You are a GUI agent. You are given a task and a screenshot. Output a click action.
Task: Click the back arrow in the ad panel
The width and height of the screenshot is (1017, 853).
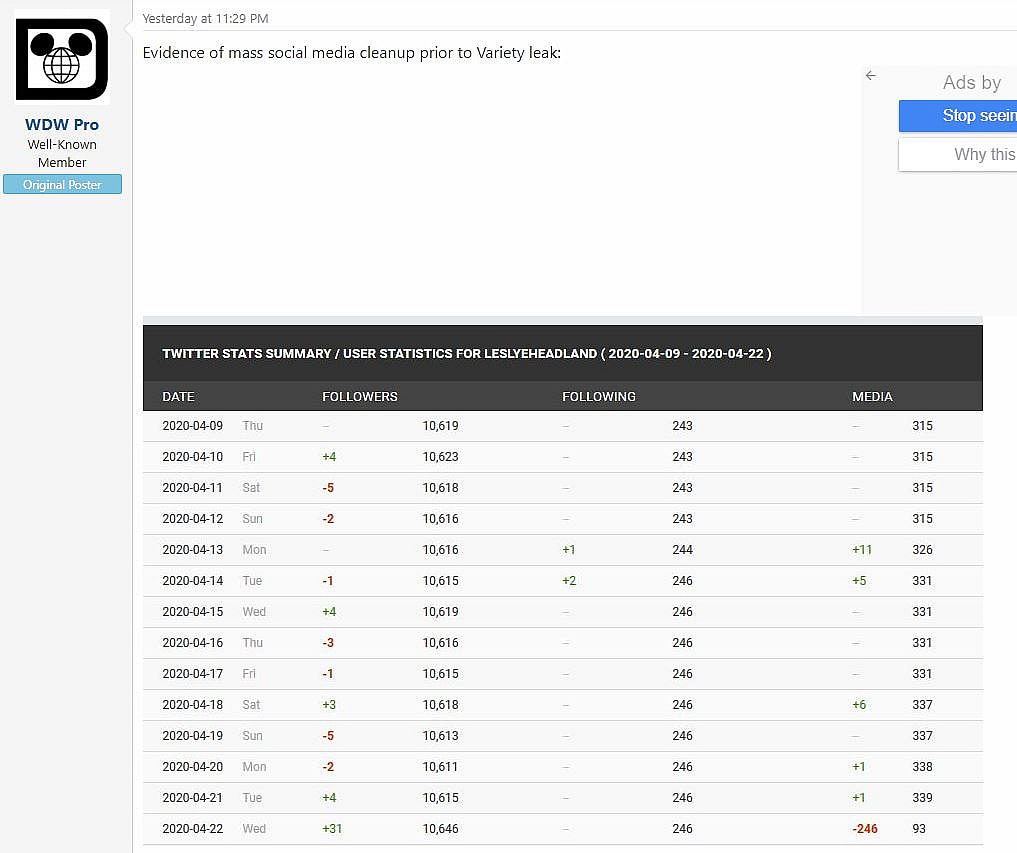coord(871,76)
